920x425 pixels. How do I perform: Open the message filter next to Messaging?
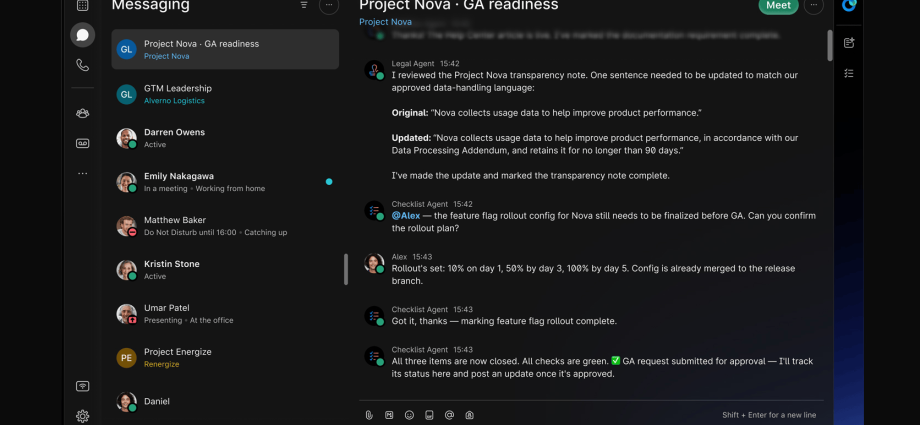pyautogui.click(x=304, y=5)
